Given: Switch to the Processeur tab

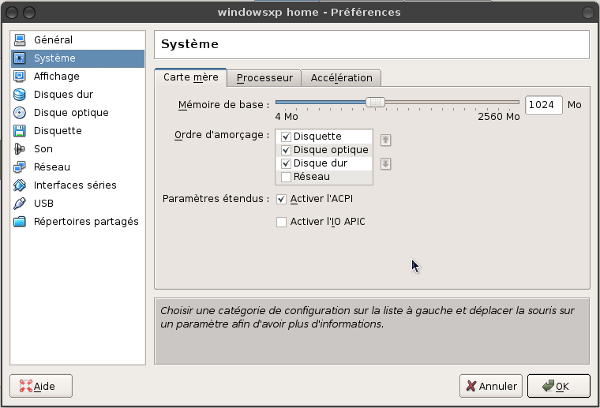Looking at the screenshot, I should [x=264, y=78].
